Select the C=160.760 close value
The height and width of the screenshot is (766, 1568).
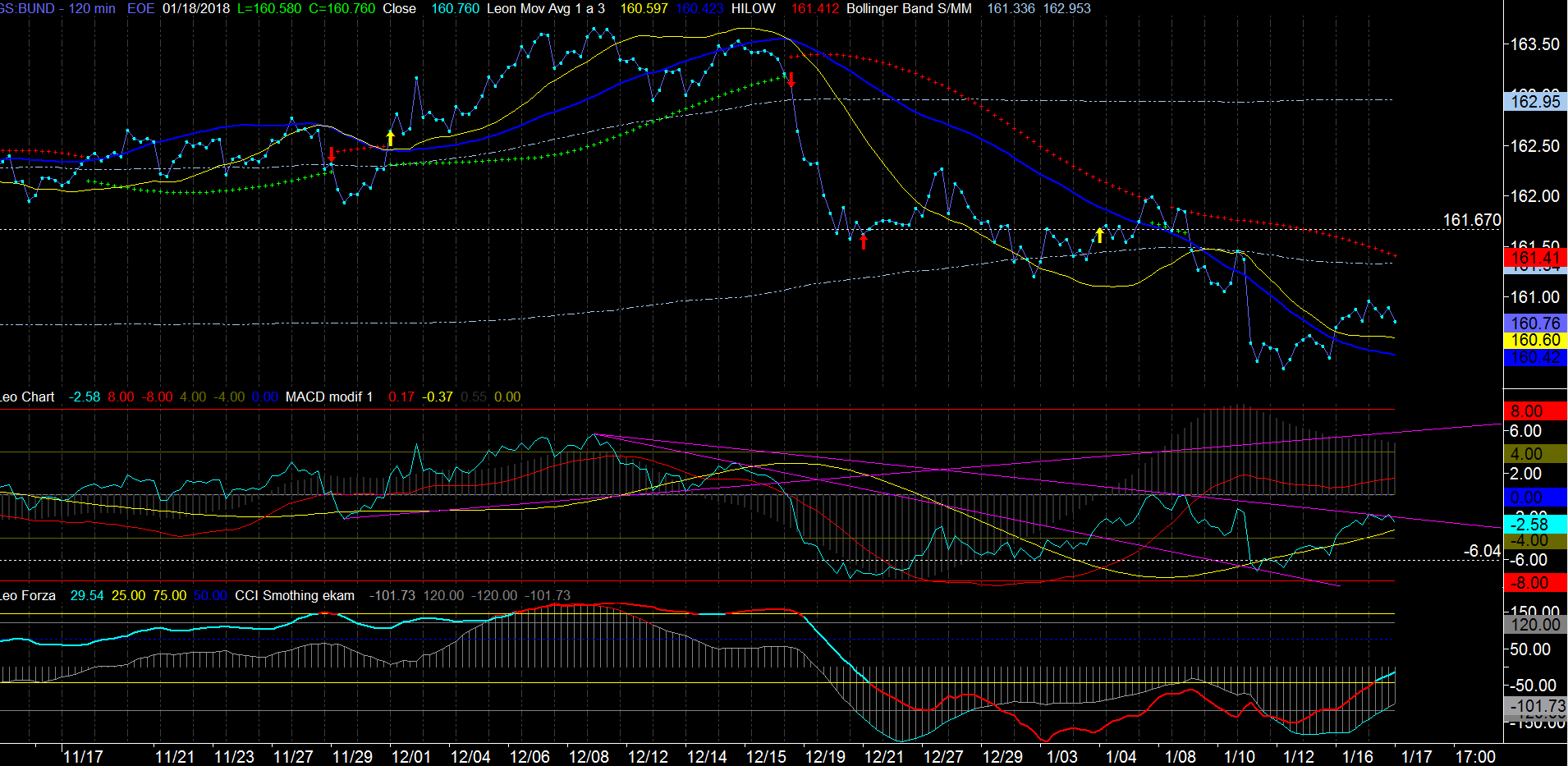pyautogui.click(x=342, y=8)
